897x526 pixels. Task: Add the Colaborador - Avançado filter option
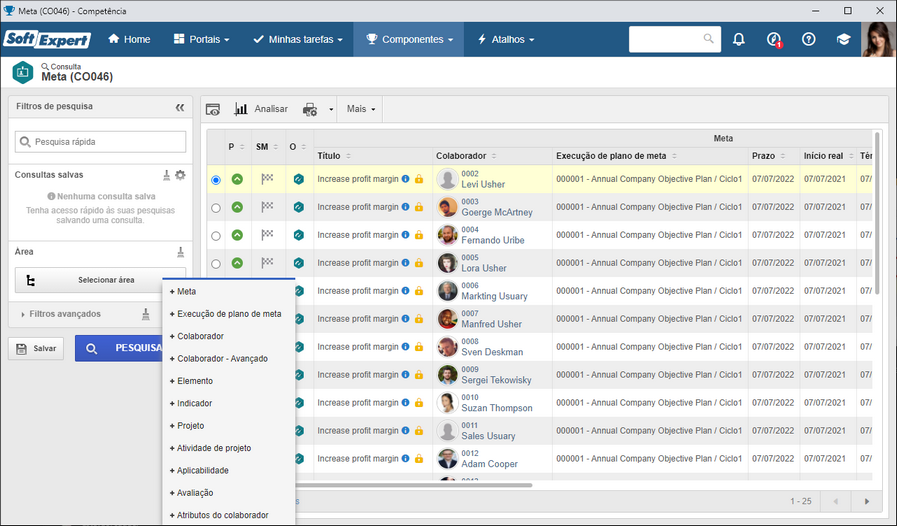click(x=219, y=358)
